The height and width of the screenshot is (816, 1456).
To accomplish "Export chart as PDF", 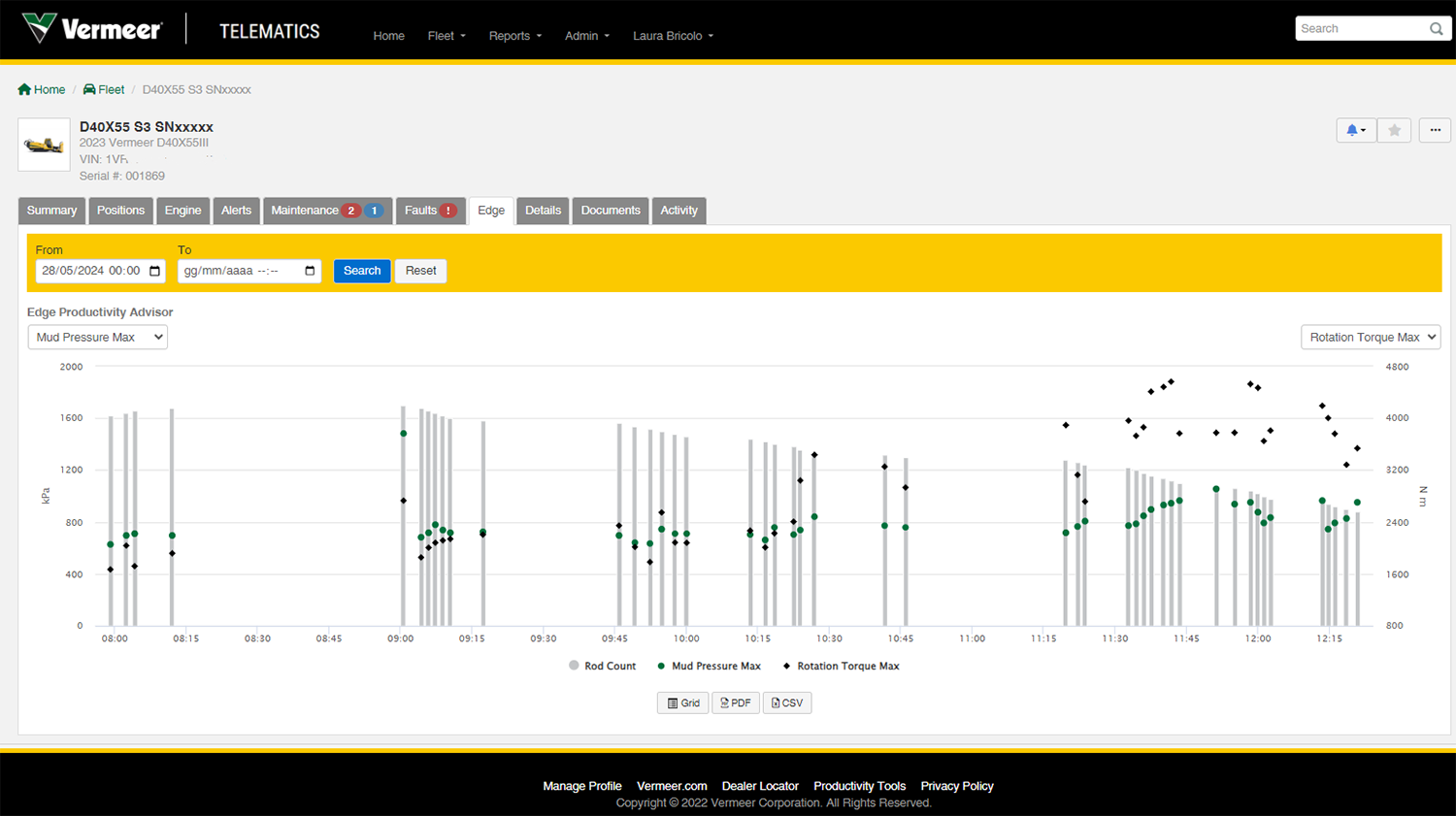I will coord(736,703).
